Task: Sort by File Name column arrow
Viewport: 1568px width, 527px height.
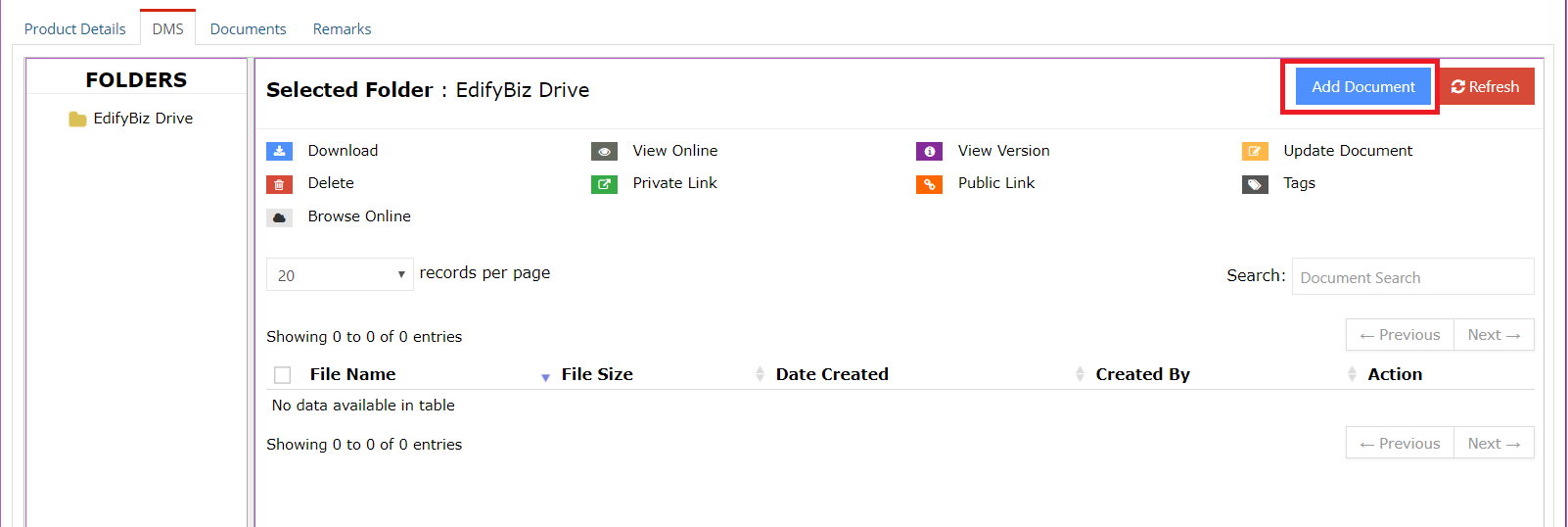Action: point(545,376)
